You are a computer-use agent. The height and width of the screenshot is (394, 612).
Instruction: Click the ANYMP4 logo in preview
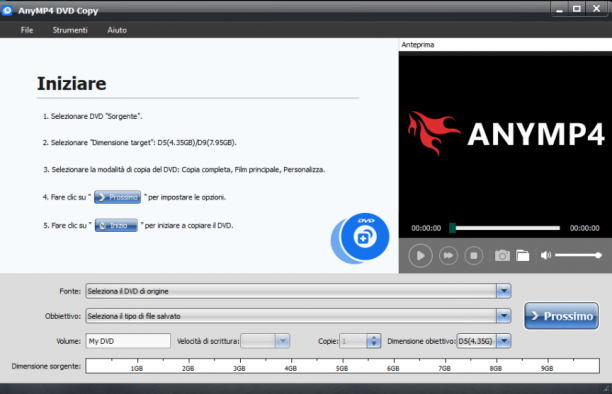[x=506, y=134]
